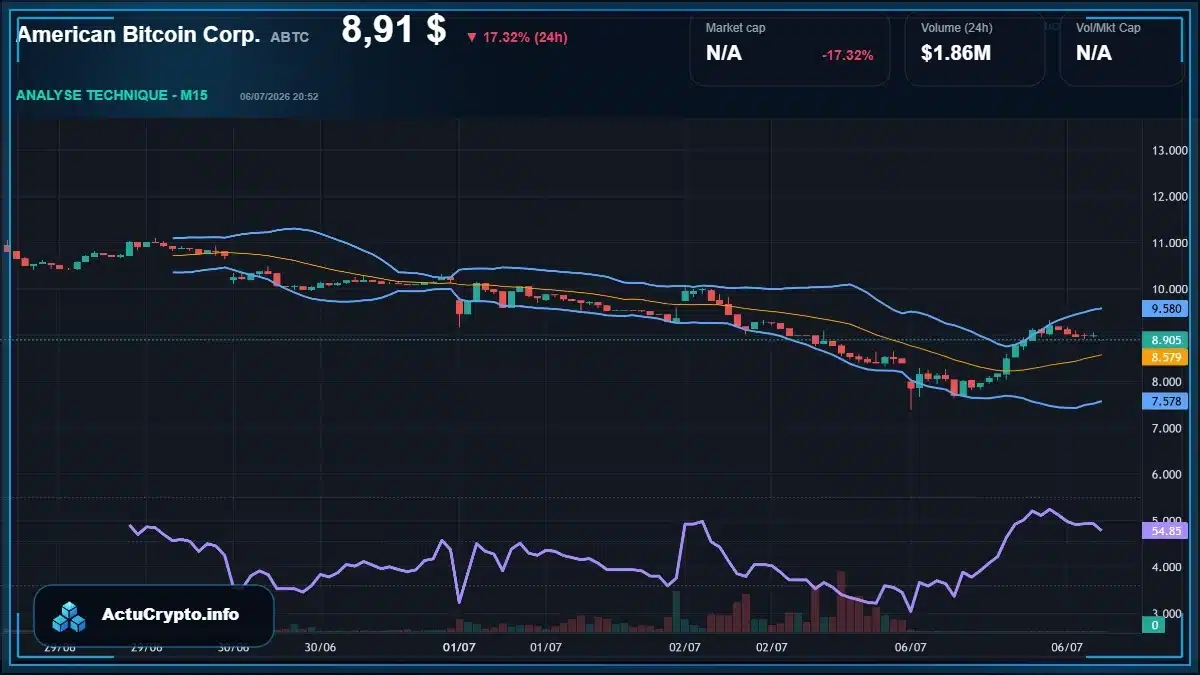Click the Market cap label
Image resolution: width=1200 pixels, height=675 pixels.
click(x=735, y=28)
